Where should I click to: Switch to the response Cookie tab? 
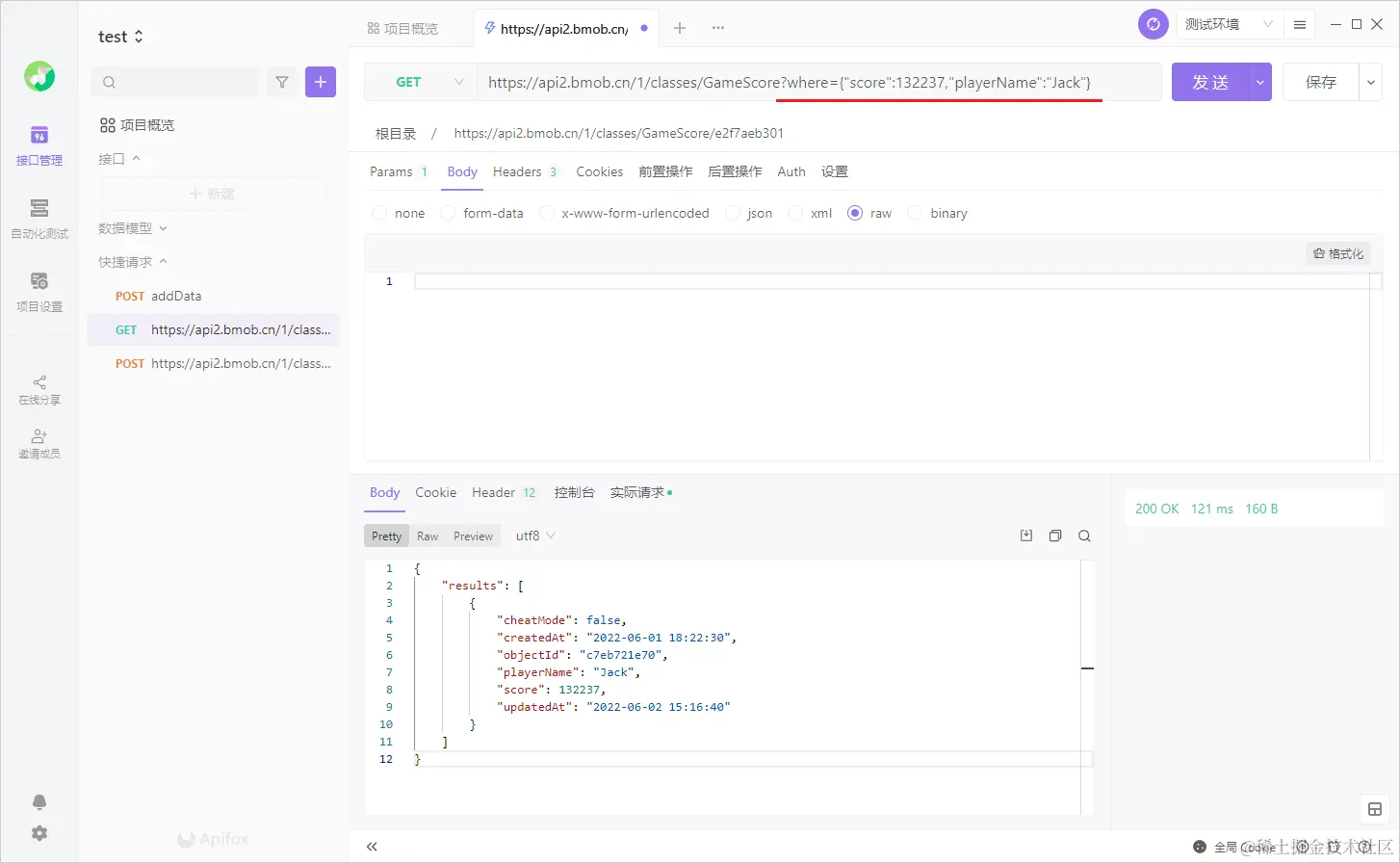pyautogui.click(x=436, y=492)
